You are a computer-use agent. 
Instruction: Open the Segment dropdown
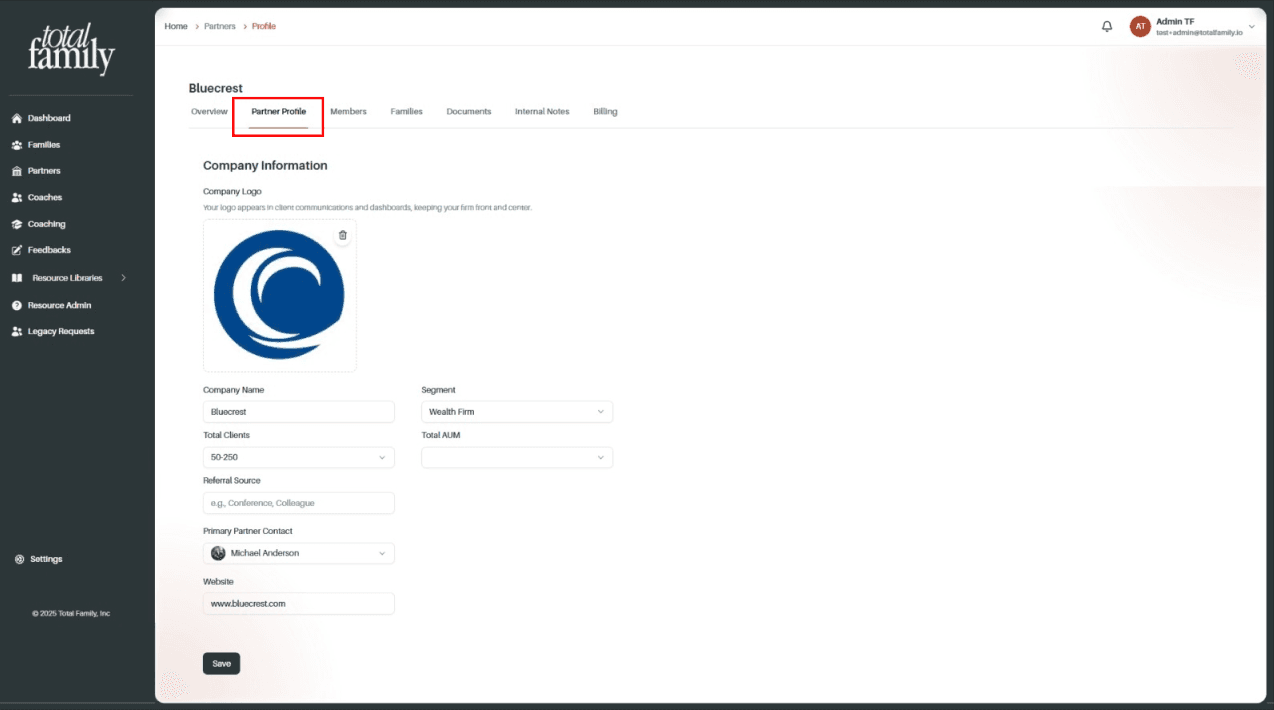517,412
